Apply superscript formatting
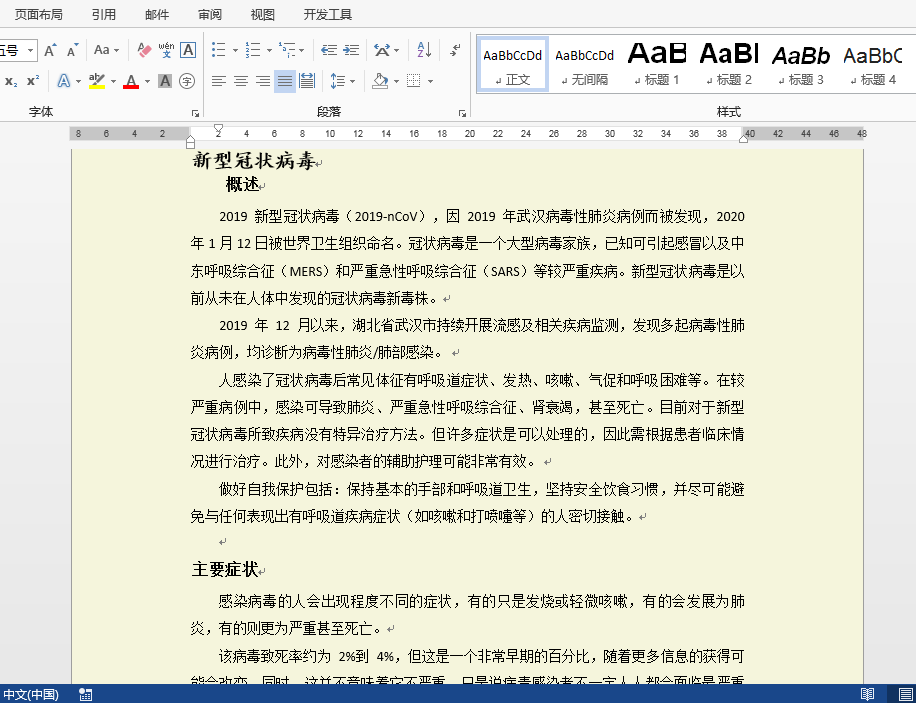The width and height of the screenshot is (916, 703). pyautogui.click(x=33, y=79)
